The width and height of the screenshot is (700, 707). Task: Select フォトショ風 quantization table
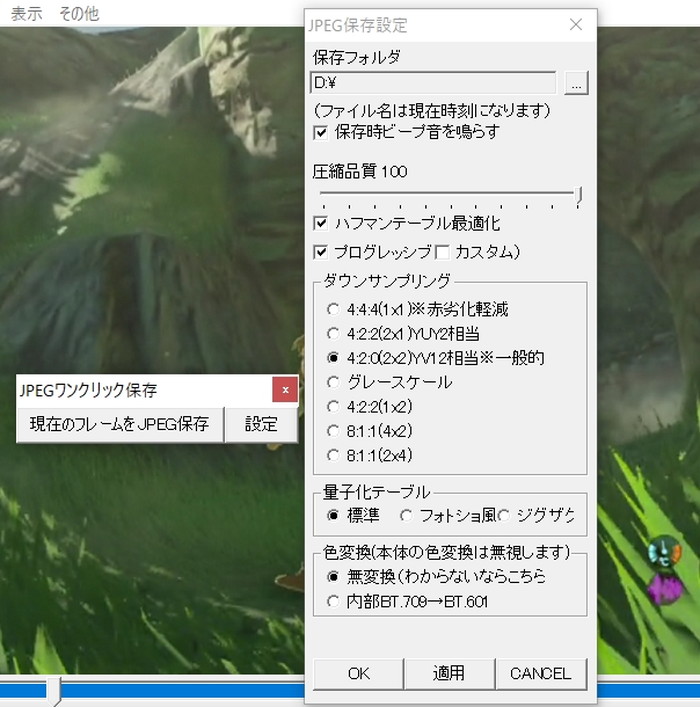pos(447,515)
